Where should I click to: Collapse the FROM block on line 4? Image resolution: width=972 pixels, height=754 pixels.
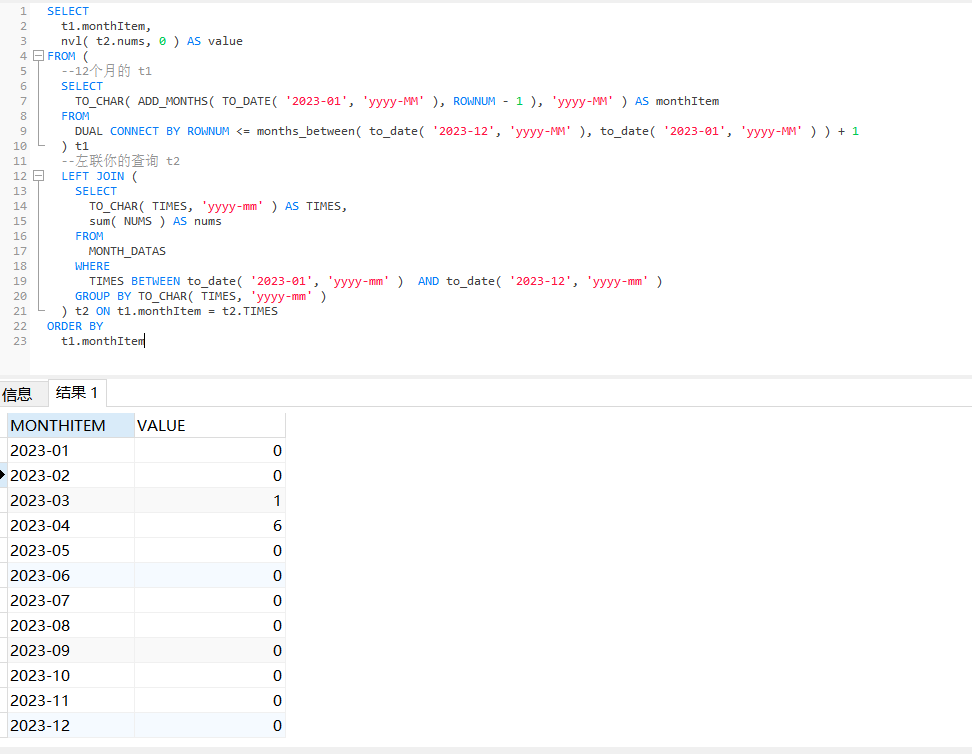pos(38,56)
